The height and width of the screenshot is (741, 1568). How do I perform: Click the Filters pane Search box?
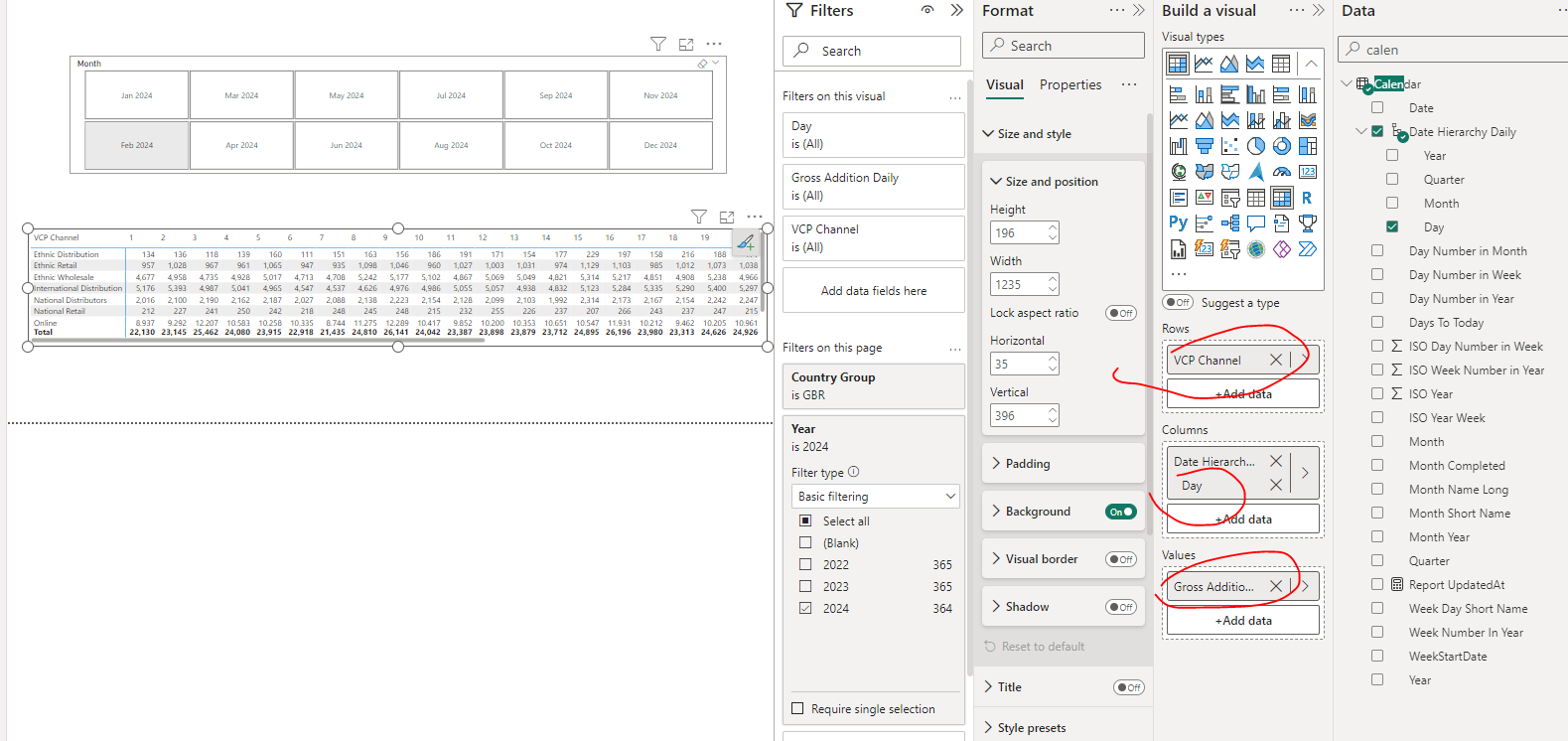click(872, 51)
